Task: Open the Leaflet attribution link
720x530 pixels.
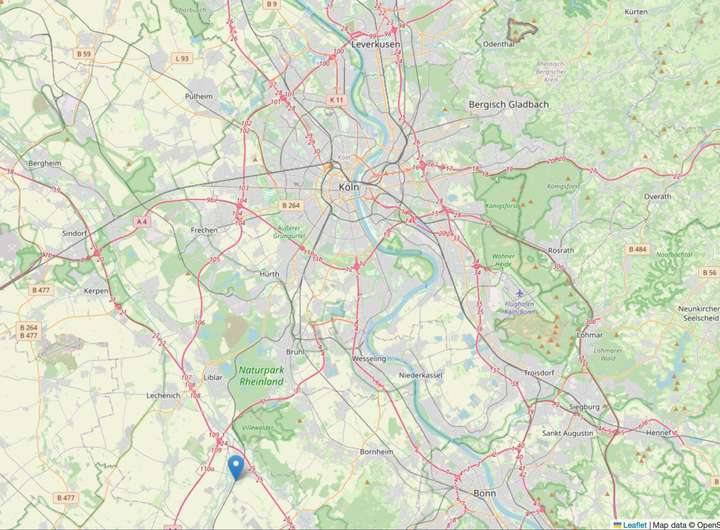Action: coord(630,525)
